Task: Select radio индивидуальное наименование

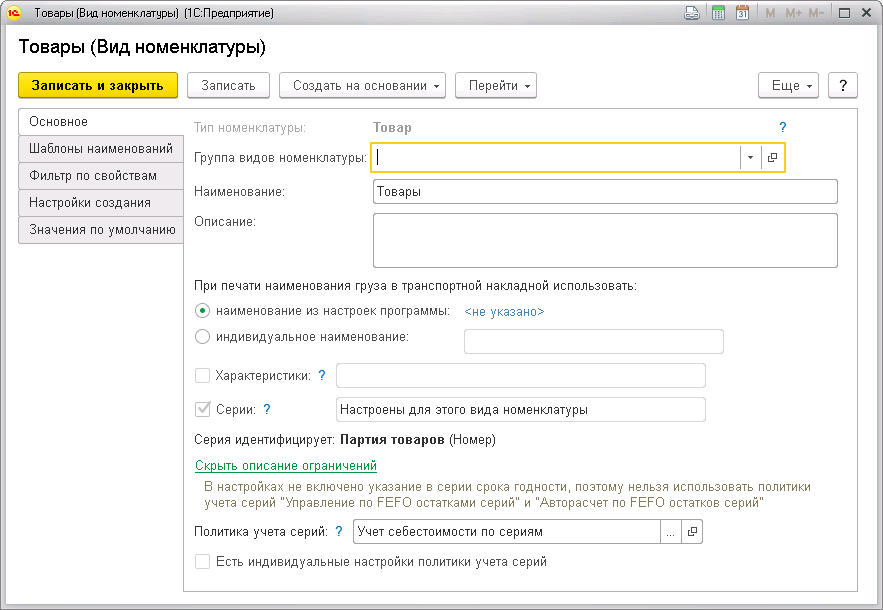Action: [x=203, y=337]
